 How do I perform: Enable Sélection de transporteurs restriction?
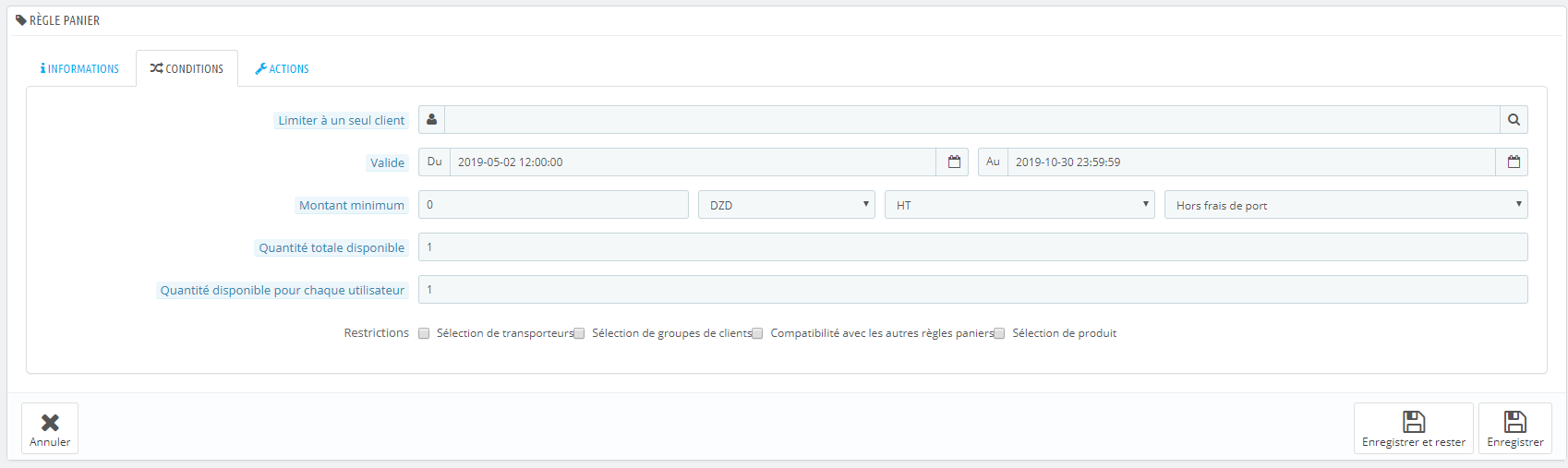[424, 333]
